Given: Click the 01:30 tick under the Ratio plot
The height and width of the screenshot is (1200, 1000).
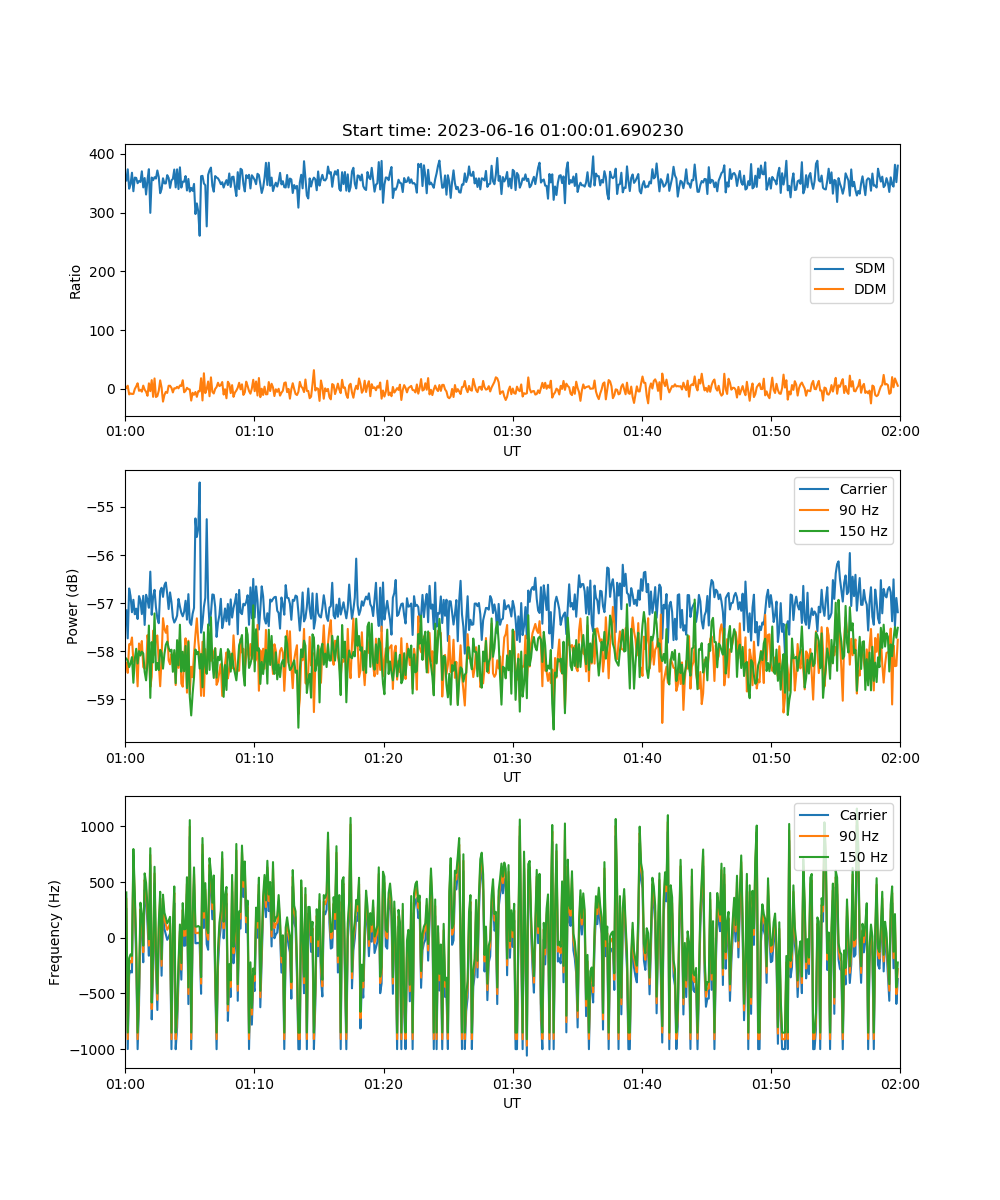Looking at the screenshot, I should [x=512, y=431].
